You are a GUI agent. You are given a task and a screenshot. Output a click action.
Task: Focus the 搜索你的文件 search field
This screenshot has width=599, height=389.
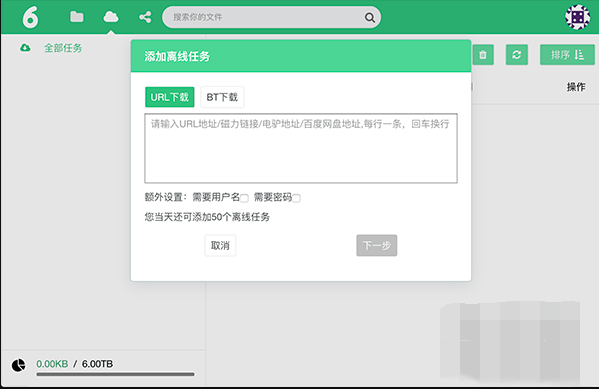tap(271, 17)
